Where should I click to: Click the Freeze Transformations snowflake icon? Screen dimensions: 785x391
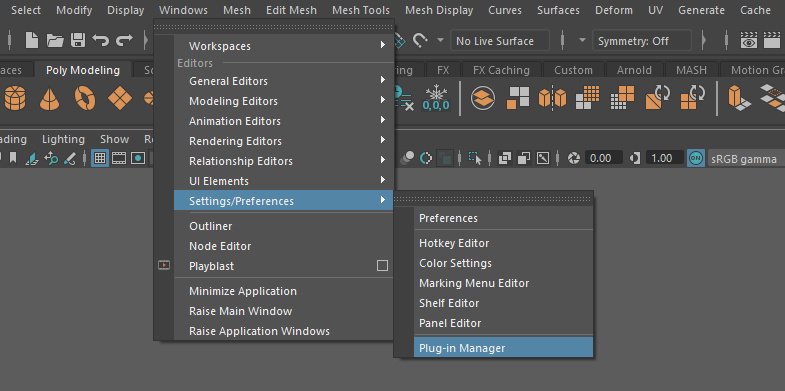[436, 98]
